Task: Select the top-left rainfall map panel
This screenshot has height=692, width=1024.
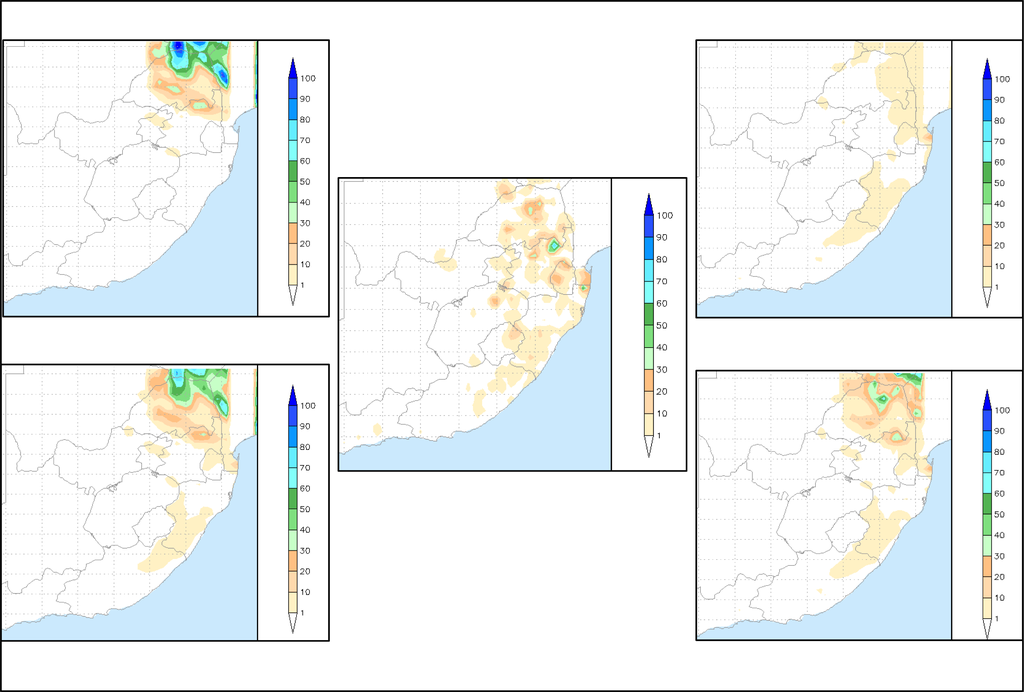Action: tap(166, 178)
